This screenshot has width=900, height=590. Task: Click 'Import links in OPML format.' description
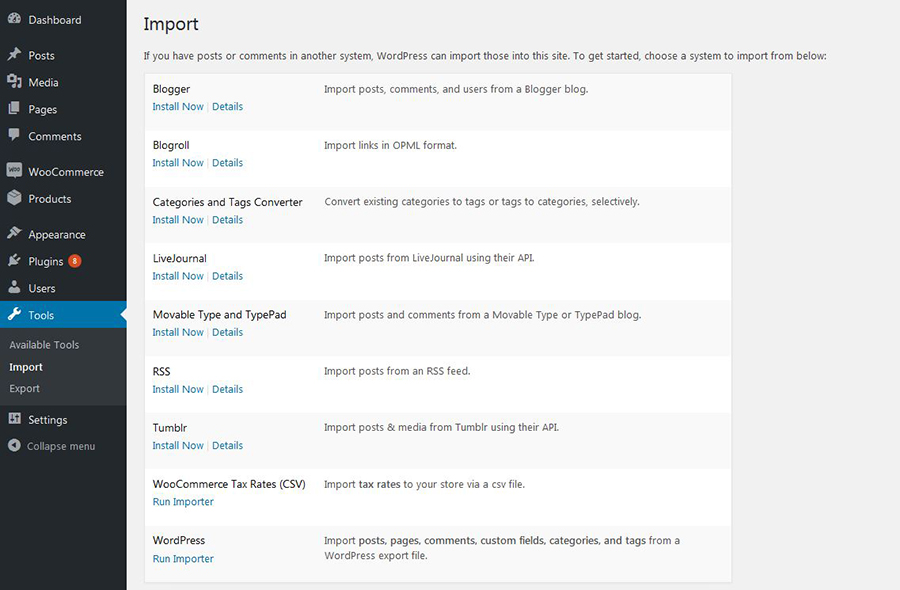(x=390, y=145)
